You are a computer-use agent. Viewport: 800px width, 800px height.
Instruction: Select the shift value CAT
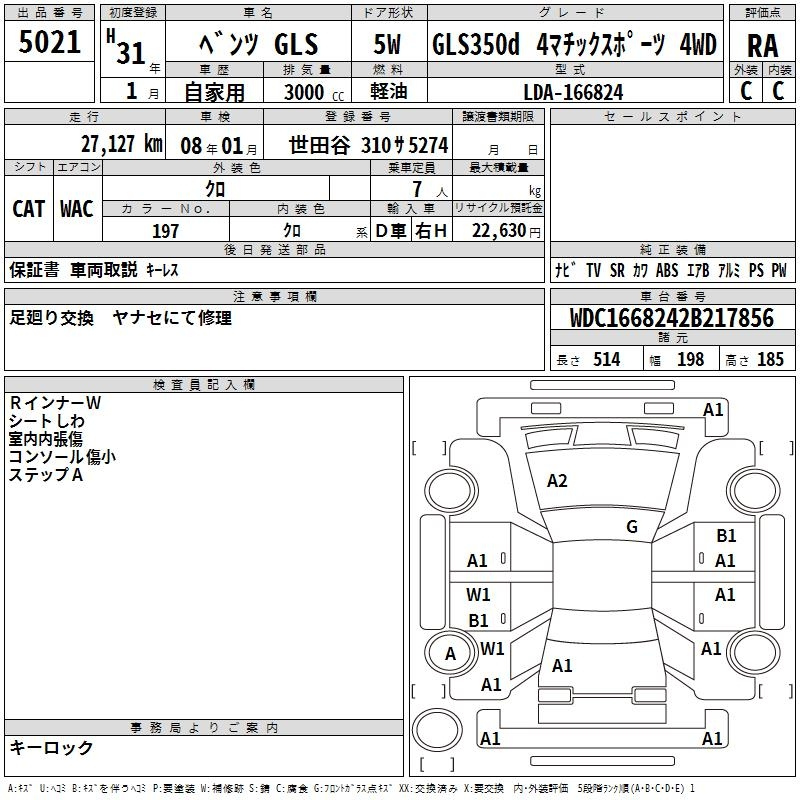(29, 209)
